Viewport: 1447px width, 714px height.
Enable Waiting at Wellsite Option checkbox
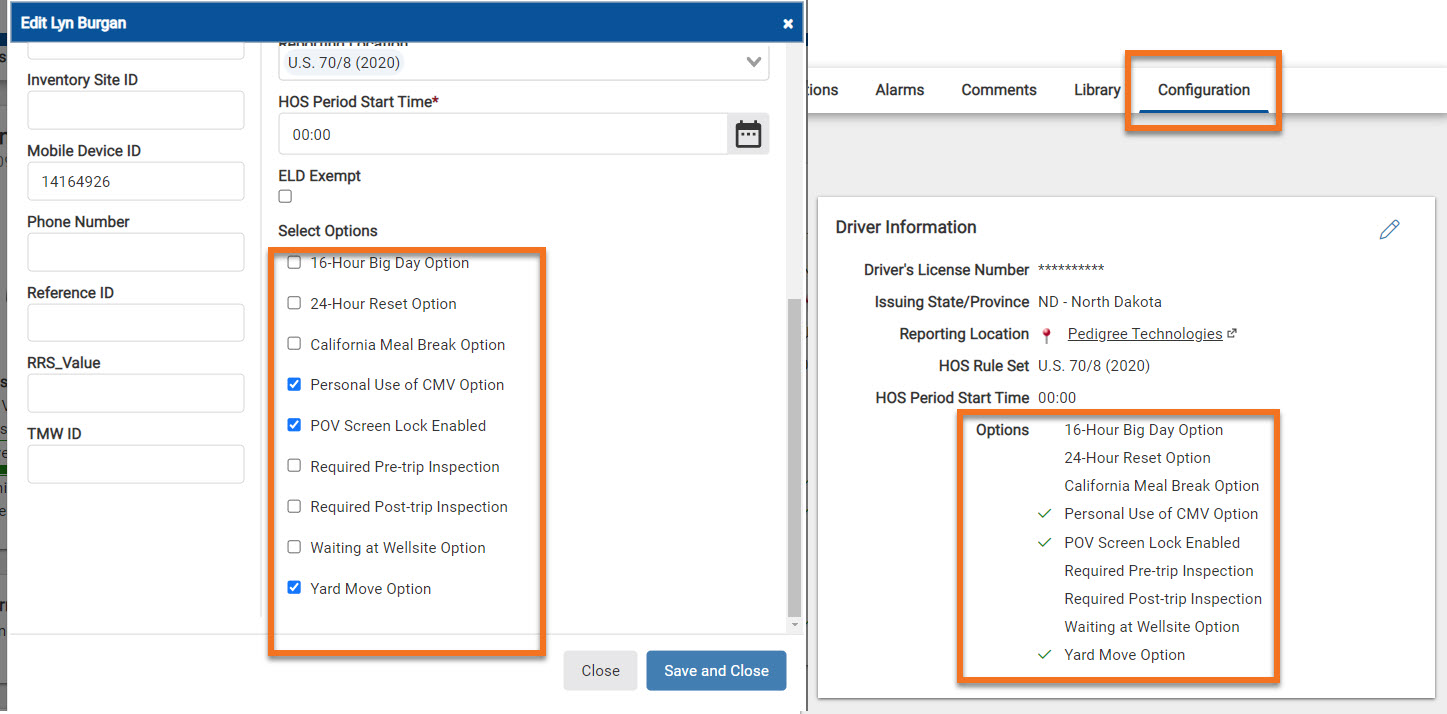(294, 547)
